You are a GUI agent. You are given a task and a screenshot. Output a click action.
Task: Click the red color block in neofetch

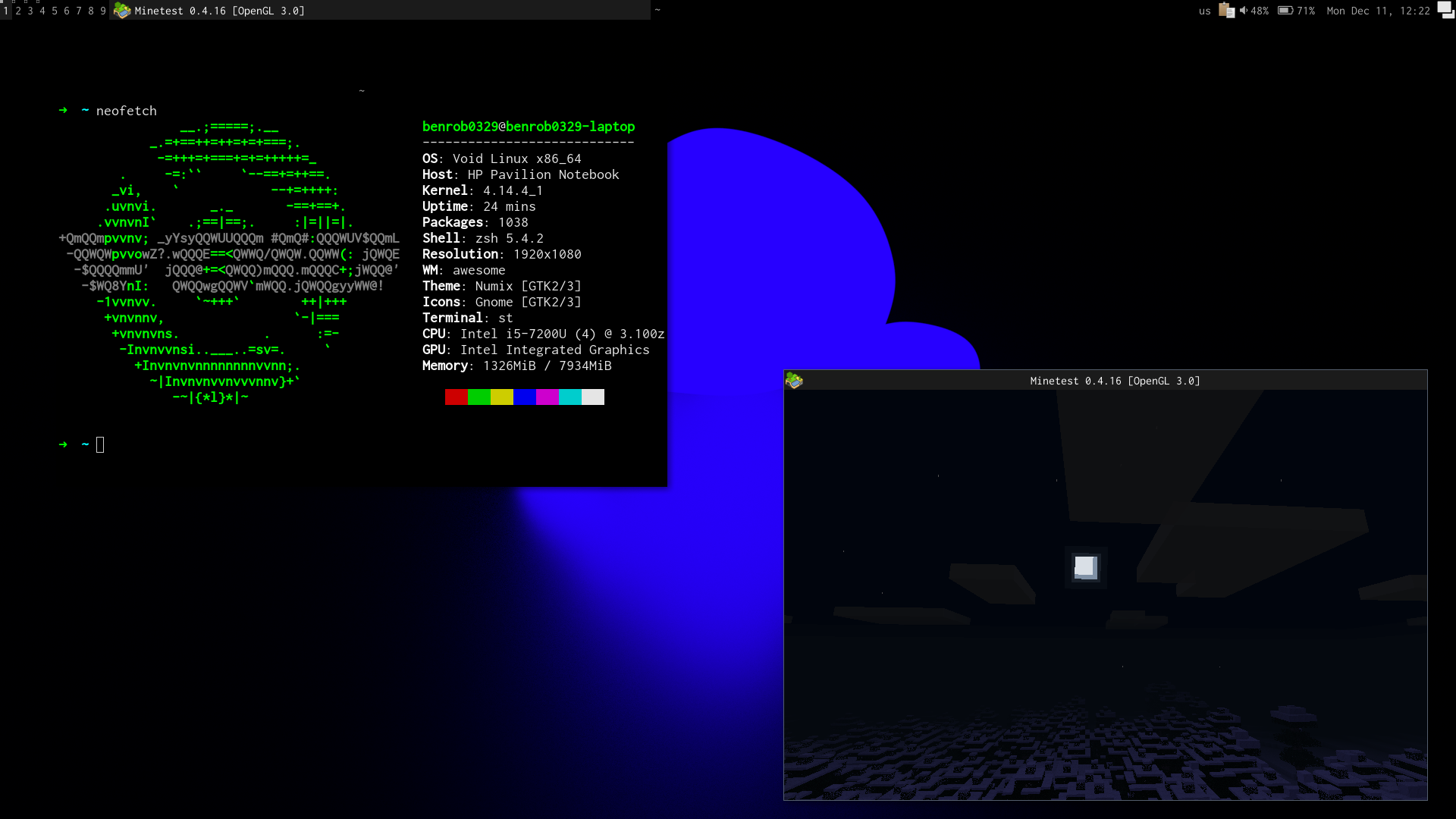click(456, 397)
